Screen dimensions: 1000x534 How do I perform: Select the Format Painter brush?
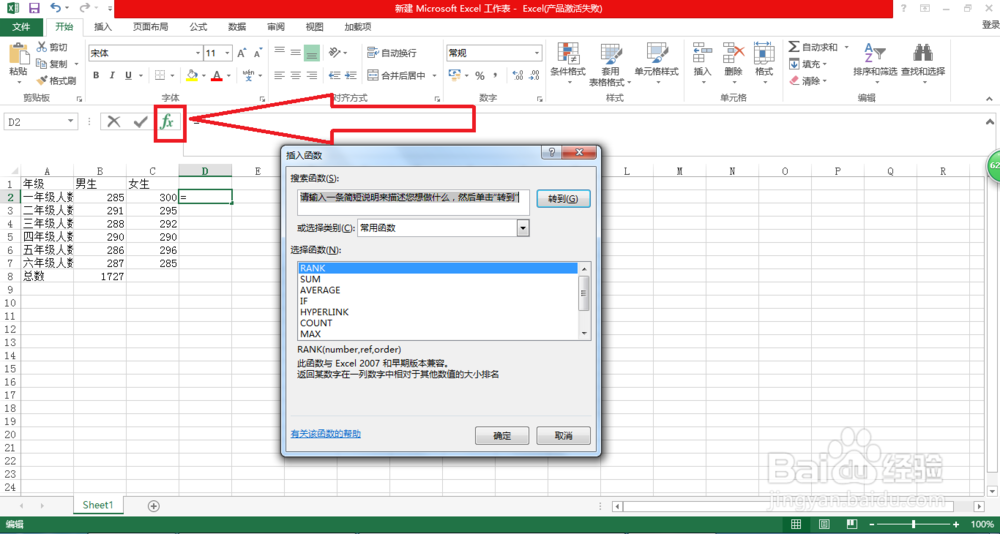point(42,80)
